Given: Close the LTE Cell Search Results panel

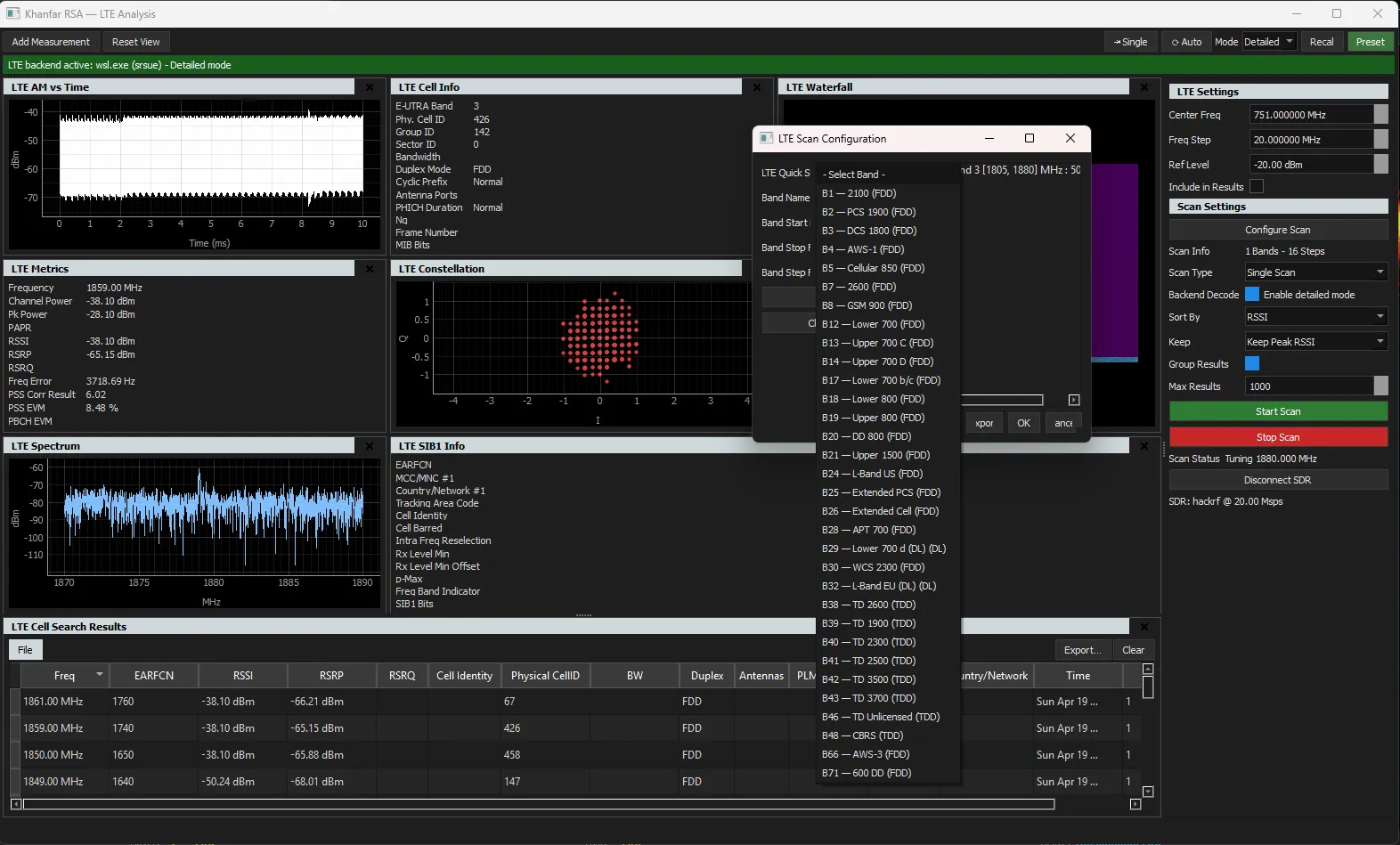Looking at the screenshot, I should 1144,627.
